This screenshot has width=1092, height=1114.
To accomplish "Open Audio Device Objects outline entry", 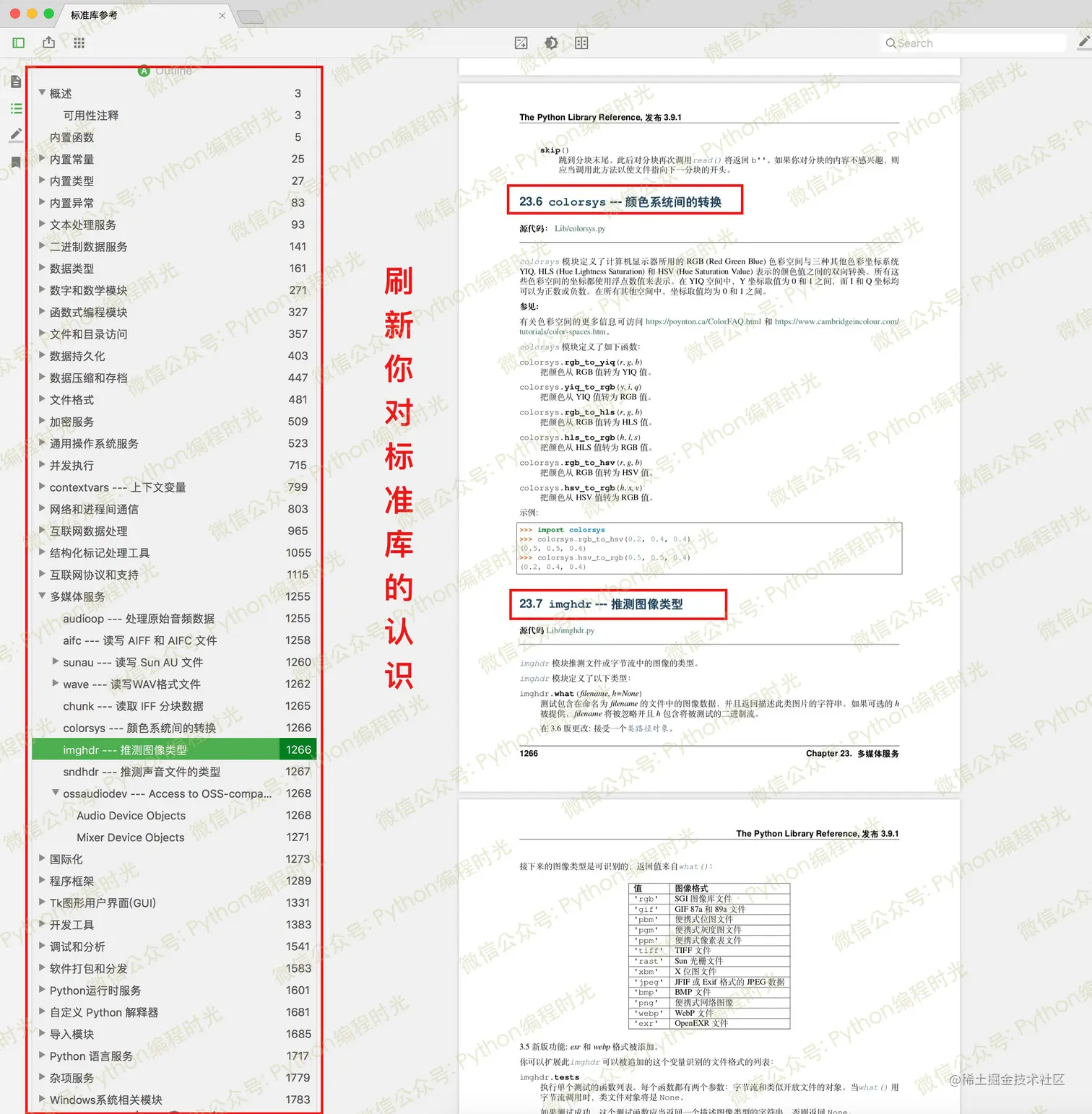I will point(131,816).
